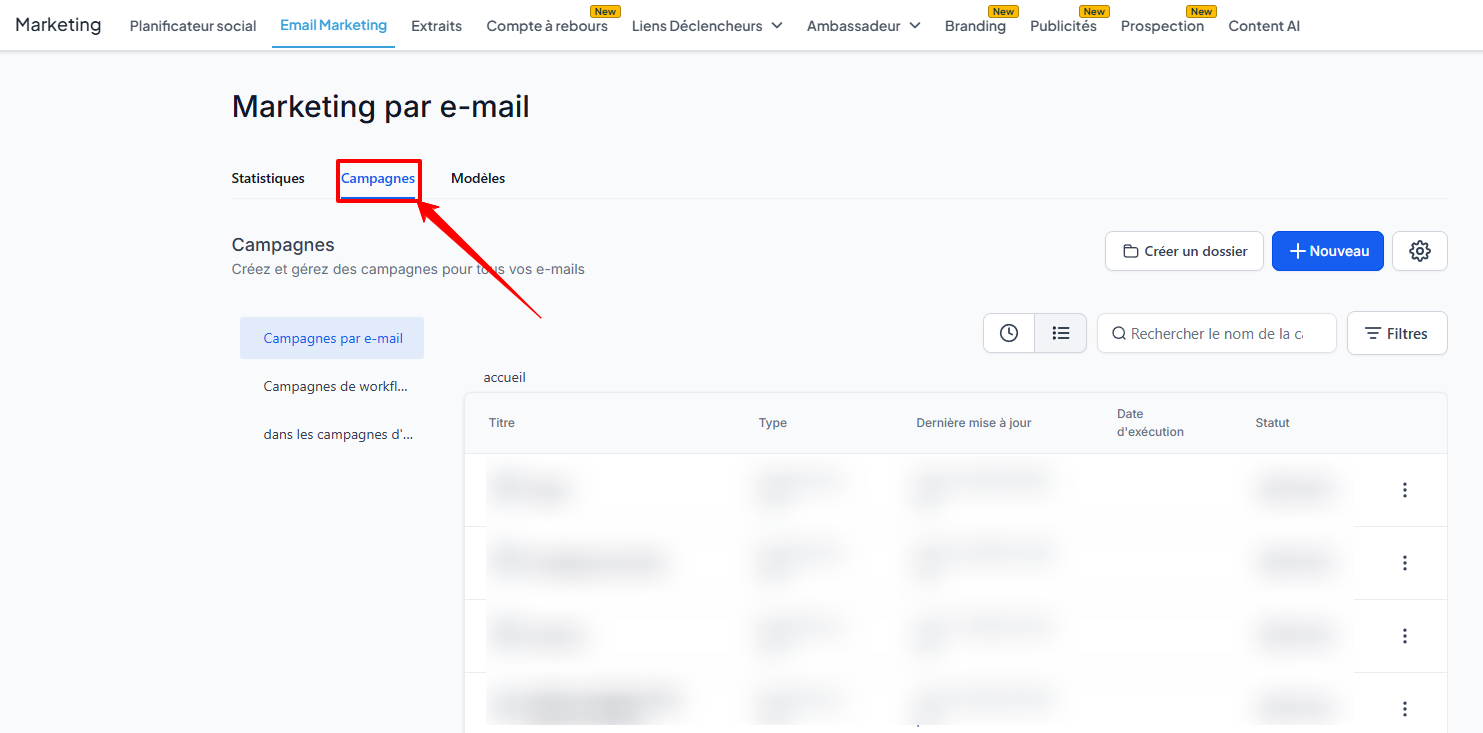Open the campaigns settings gear icon
The image size is (1483, 733).
[1419, 251]
